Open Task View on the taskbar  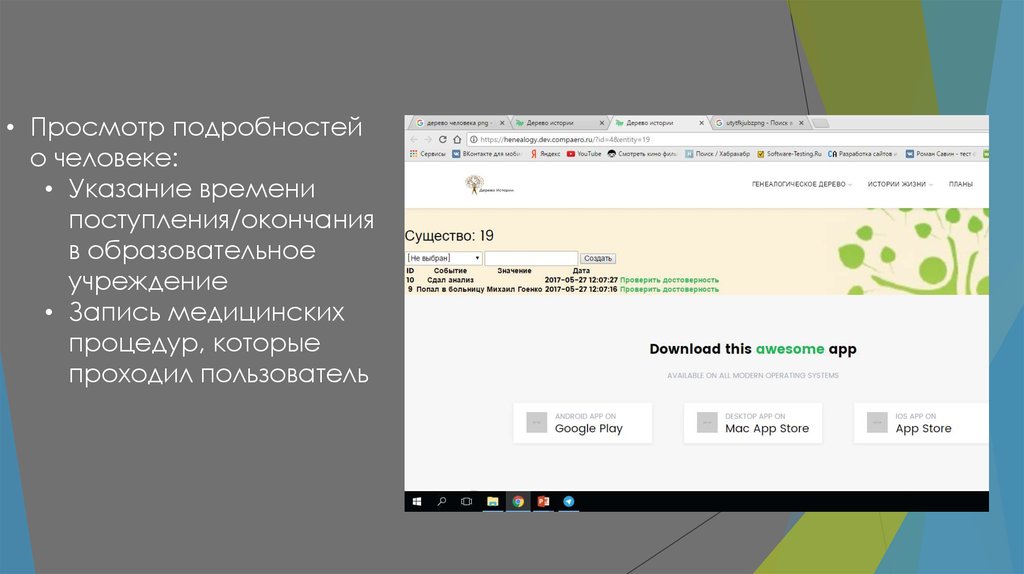(x=466, y=502)
